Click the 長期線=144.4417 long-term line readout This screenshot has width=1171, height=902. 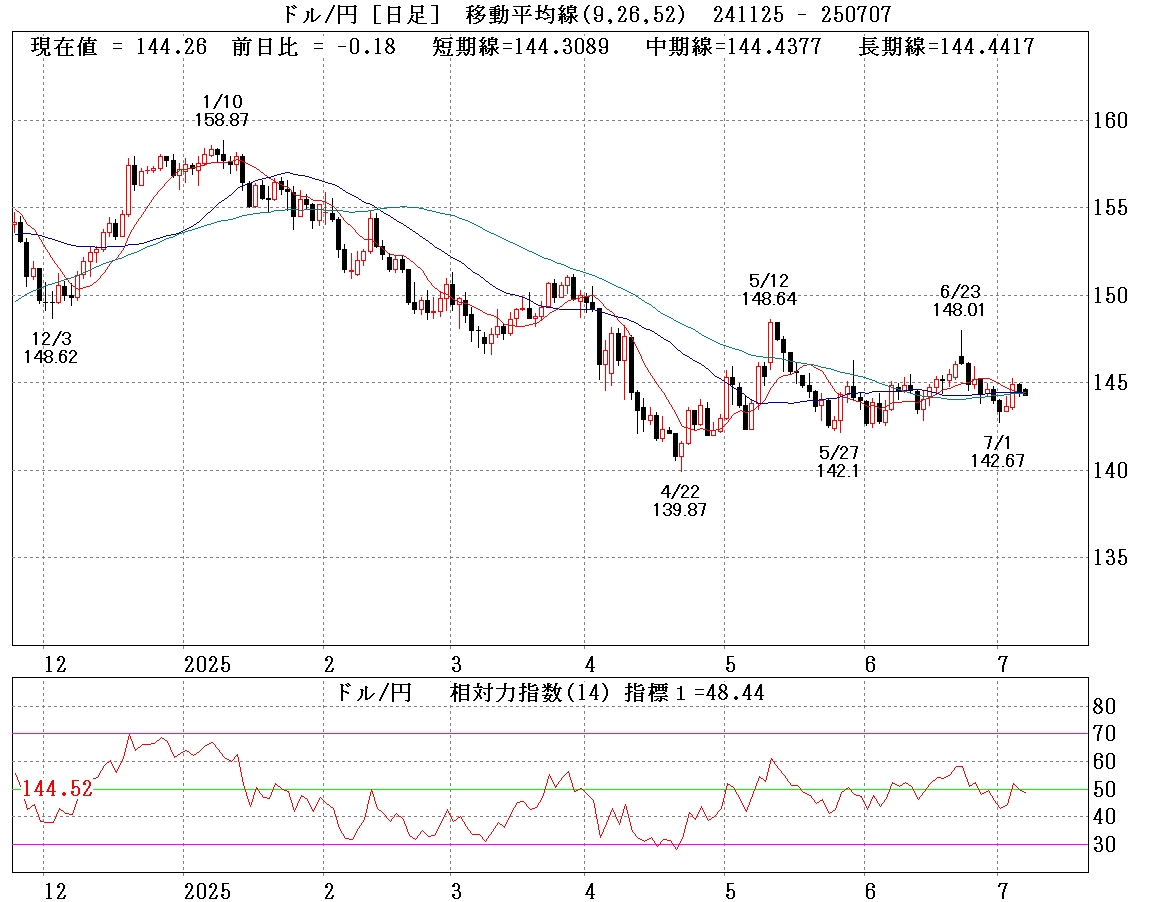click(x=947, y=47)
